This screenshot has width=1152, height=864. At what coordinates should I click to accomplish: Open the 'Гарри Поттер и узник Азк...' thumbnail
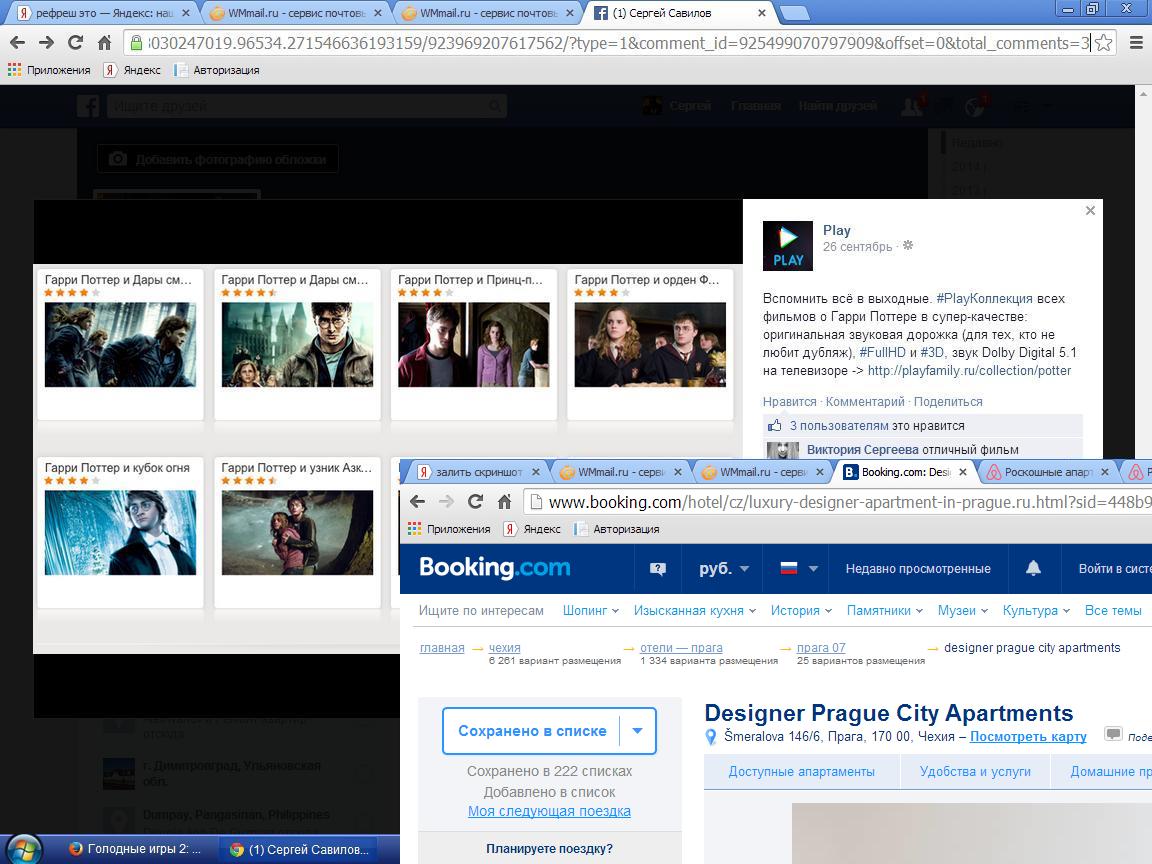pos(298,533)
